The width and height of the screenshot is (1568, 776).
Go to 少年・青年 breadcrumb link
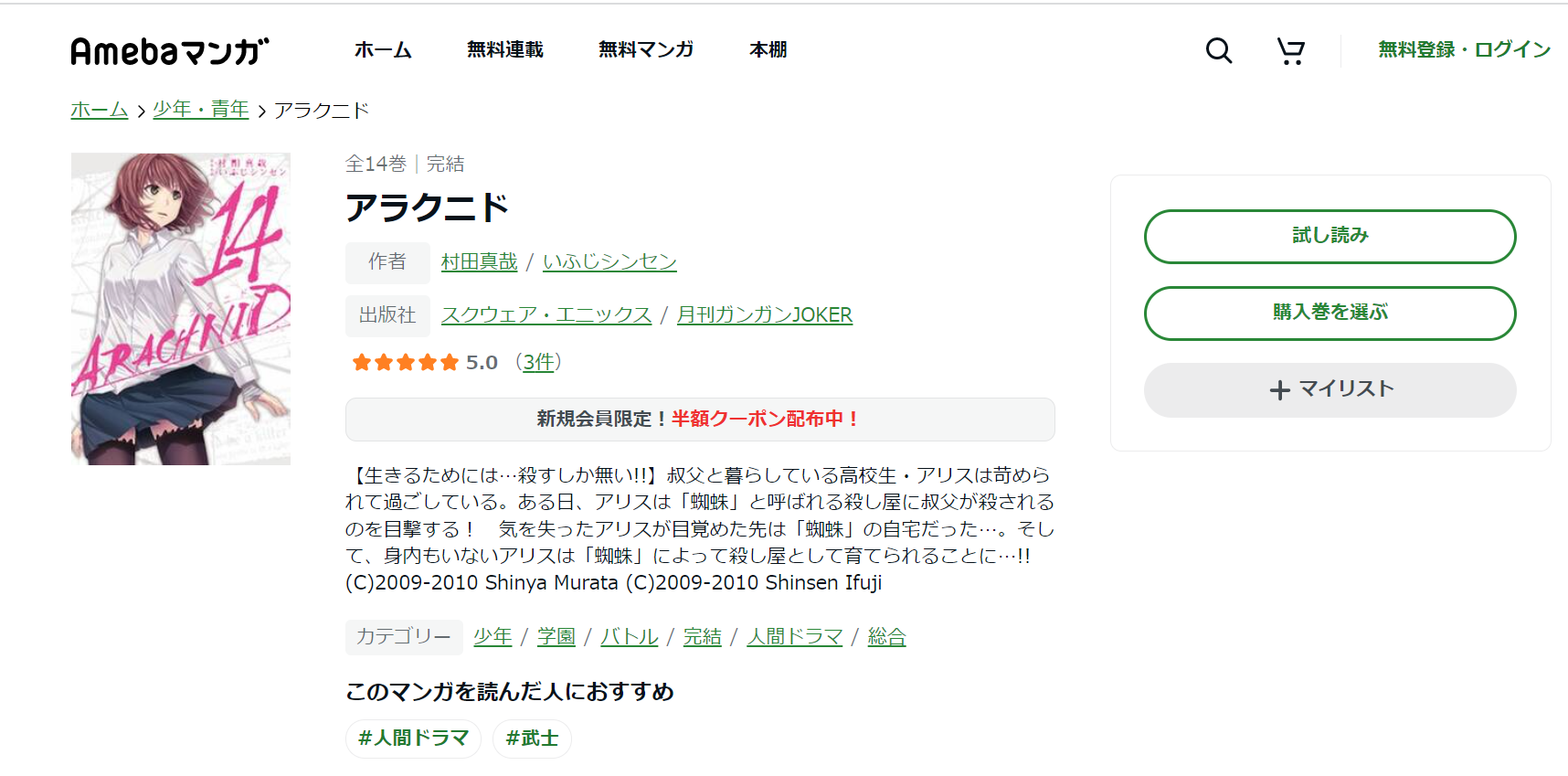pyautogui.click(x=201, y=110)
